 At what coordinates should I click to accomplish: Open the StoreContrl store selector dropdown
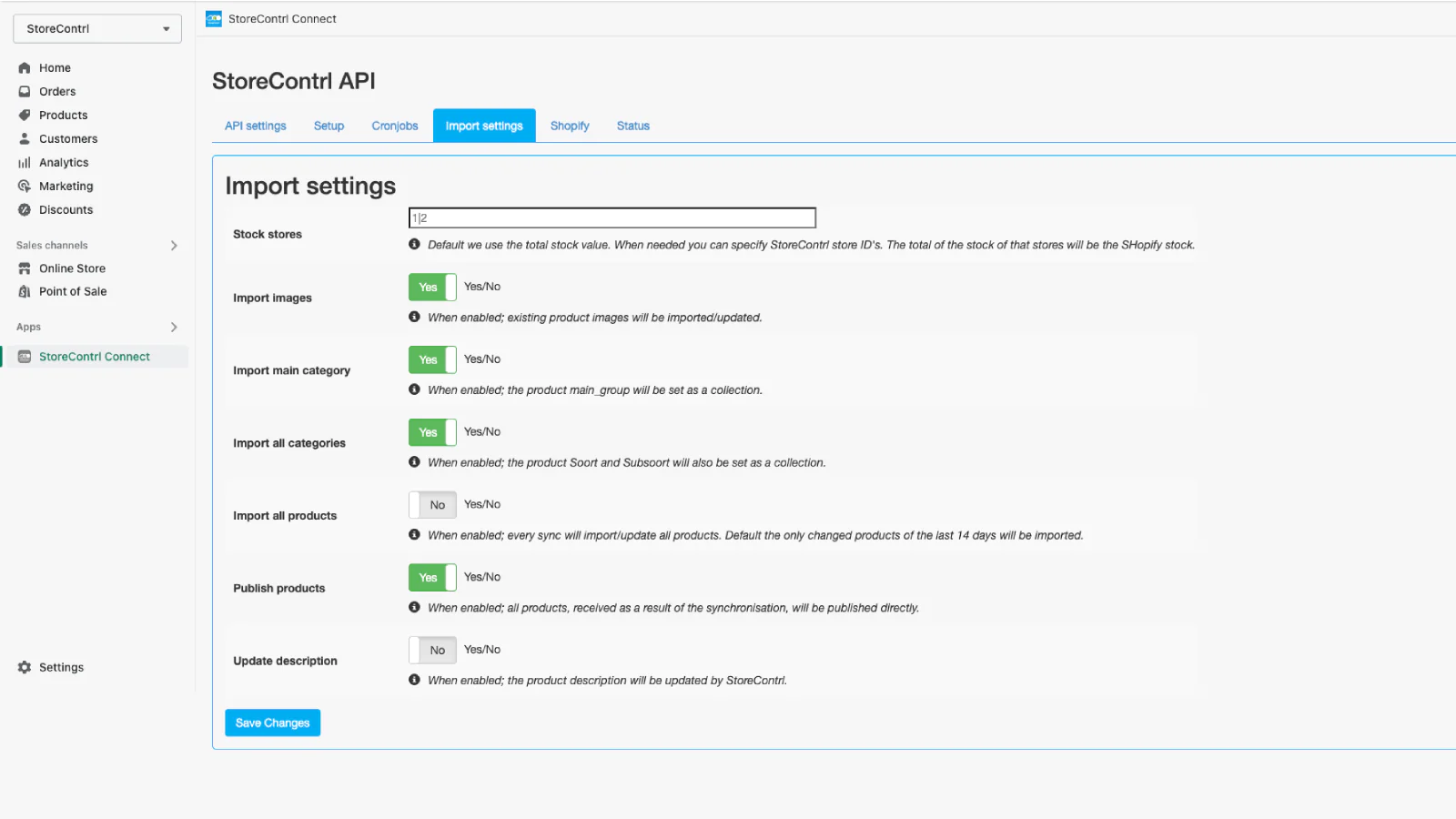click(x=97, y=28)
